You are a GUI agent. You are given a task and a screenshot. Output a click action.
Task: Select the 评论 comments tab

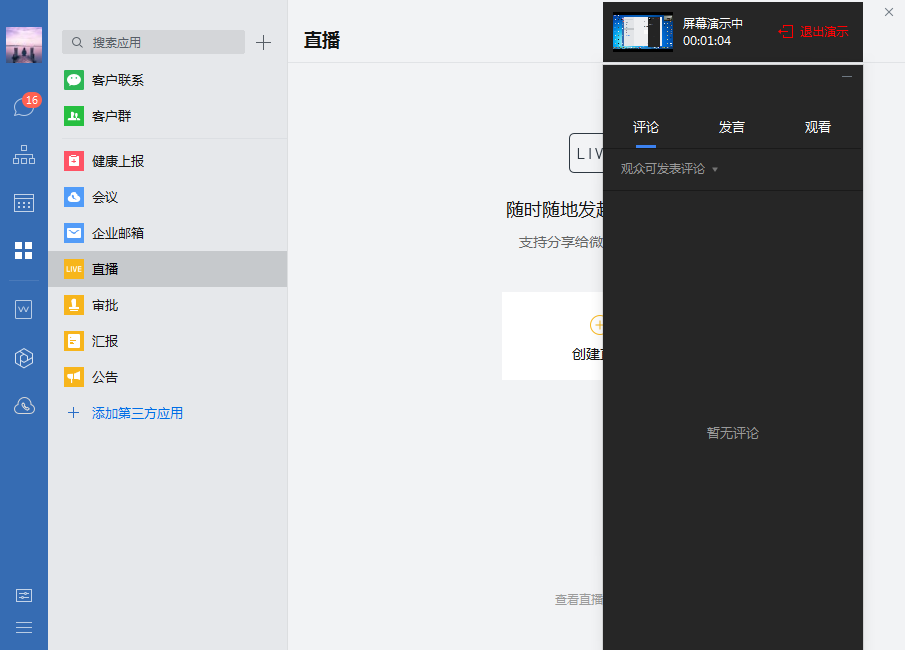point(646,127)
